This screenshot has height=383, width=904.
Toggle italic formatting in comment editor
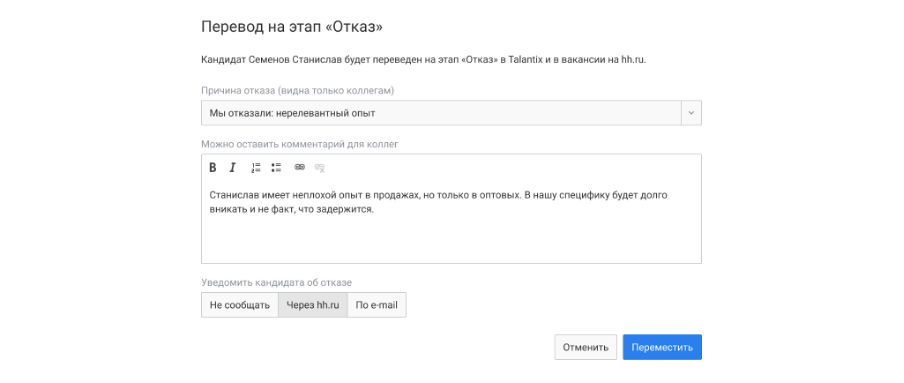pyautogui.click(x=232, y=168)
